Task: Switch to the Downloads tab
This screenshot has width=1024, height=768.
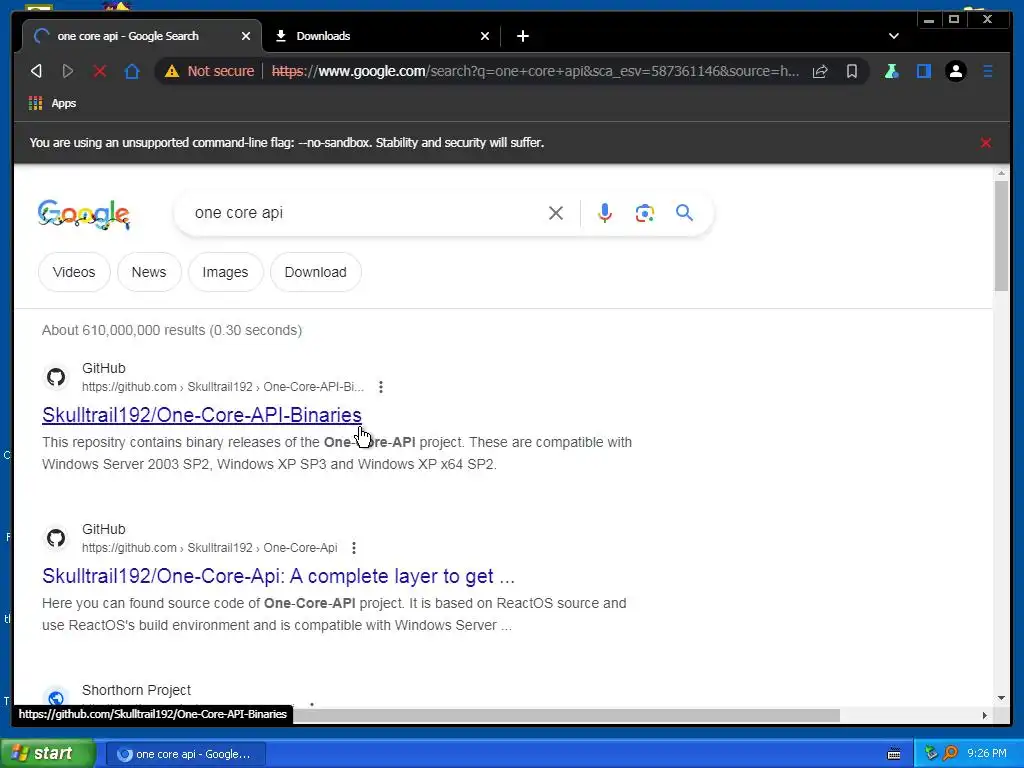Action: pos(381,36)
